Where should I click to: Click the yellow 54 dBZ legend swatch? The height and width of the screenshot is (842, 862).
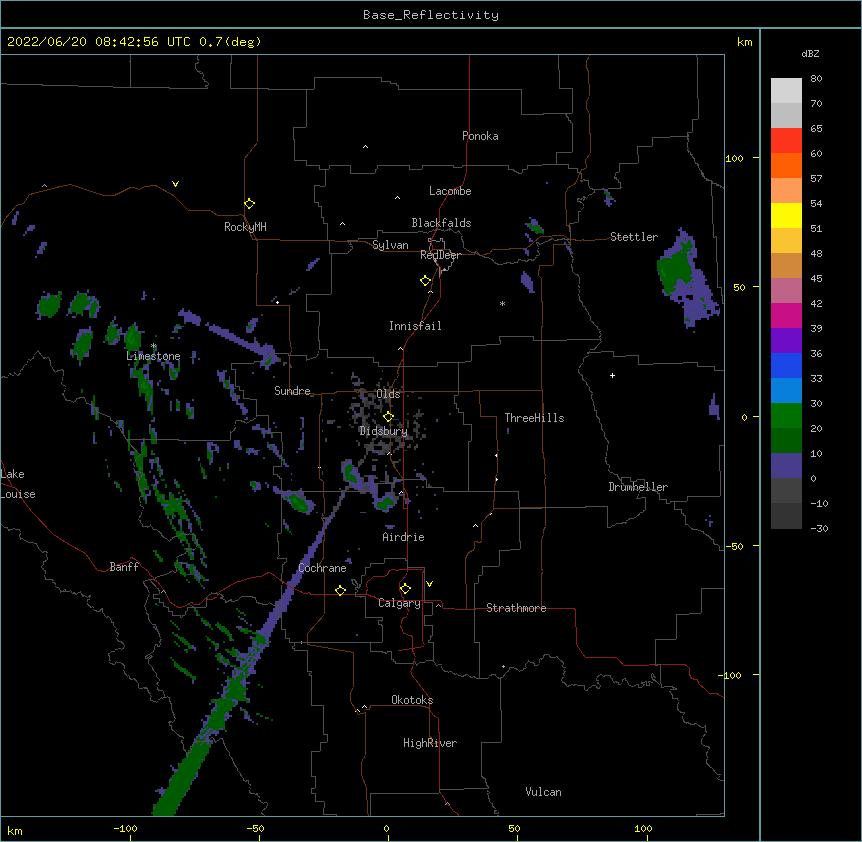point(786,215)
